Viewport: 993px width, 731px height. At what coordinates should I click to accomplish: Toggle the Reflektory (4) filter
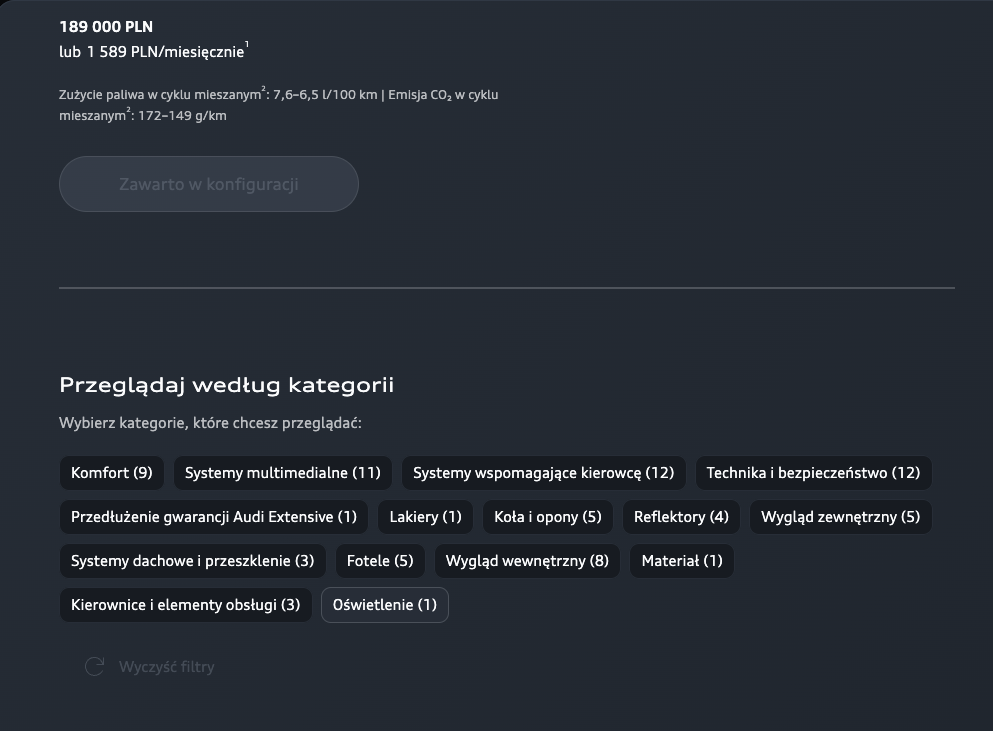[681, 517]
